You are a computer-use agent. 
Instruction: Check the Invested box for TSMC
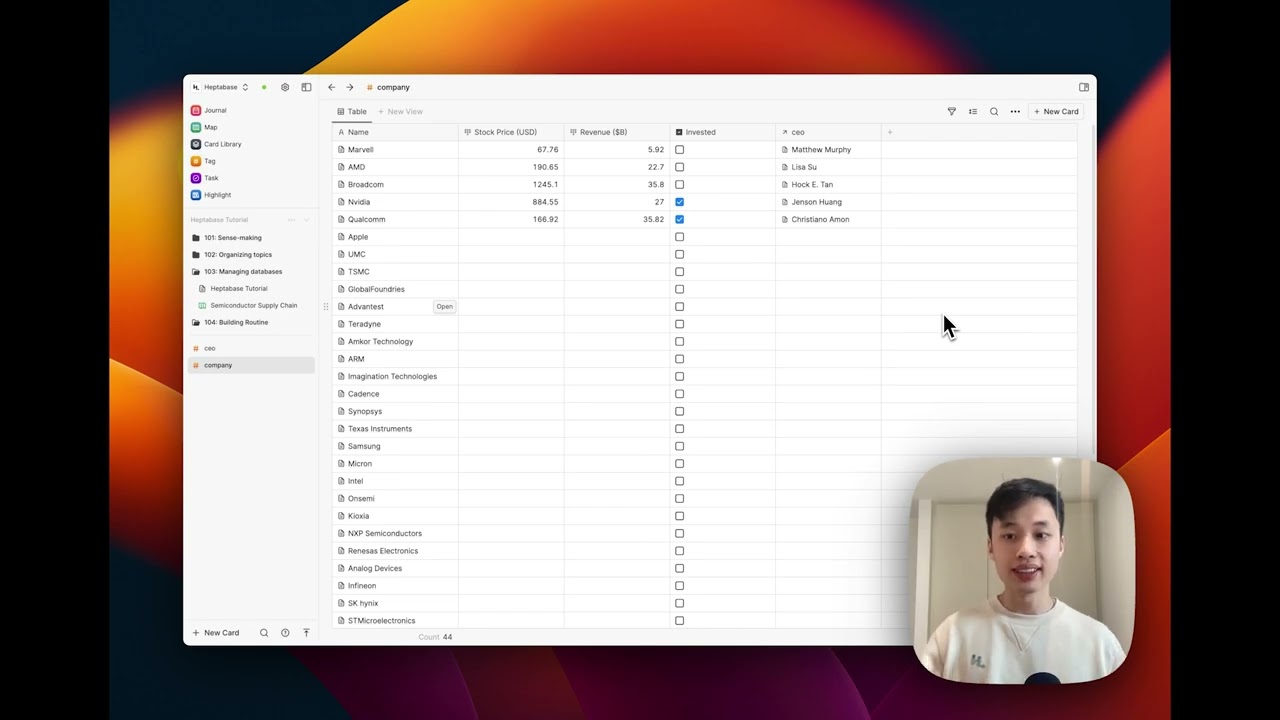[x=680, y=272]
